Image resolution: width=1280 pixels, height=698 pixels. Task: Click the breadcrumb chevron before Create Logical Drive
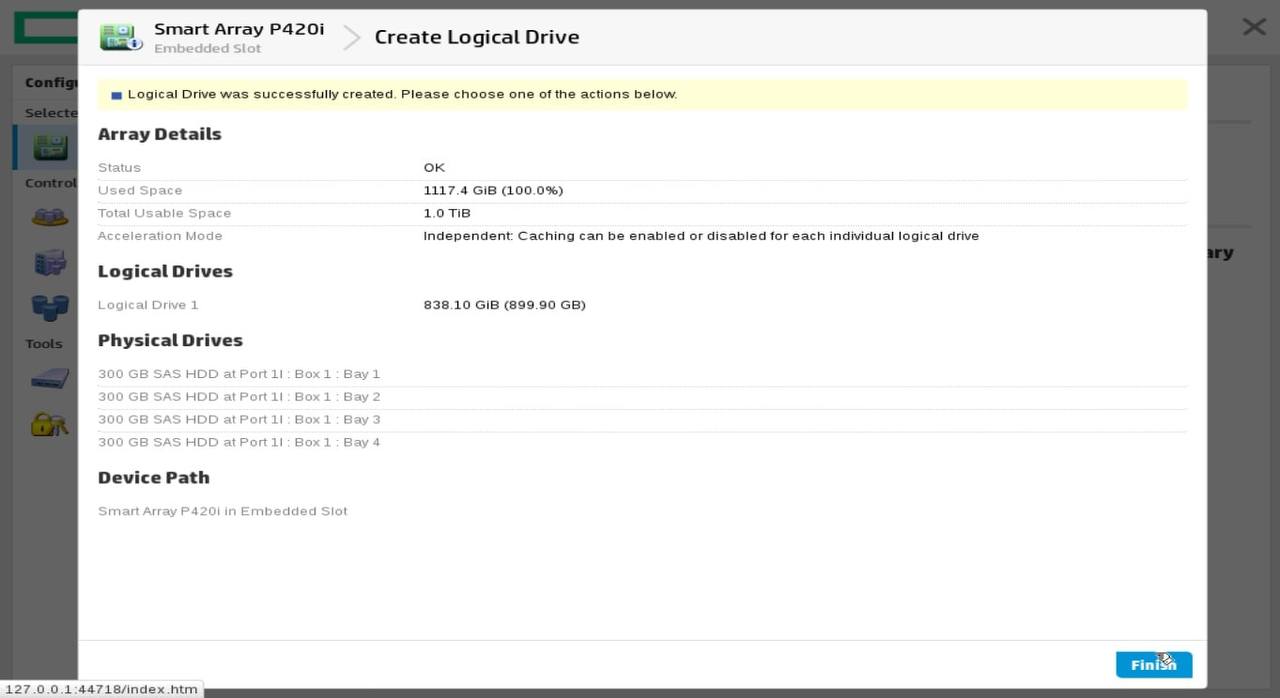tap(351, 38)
